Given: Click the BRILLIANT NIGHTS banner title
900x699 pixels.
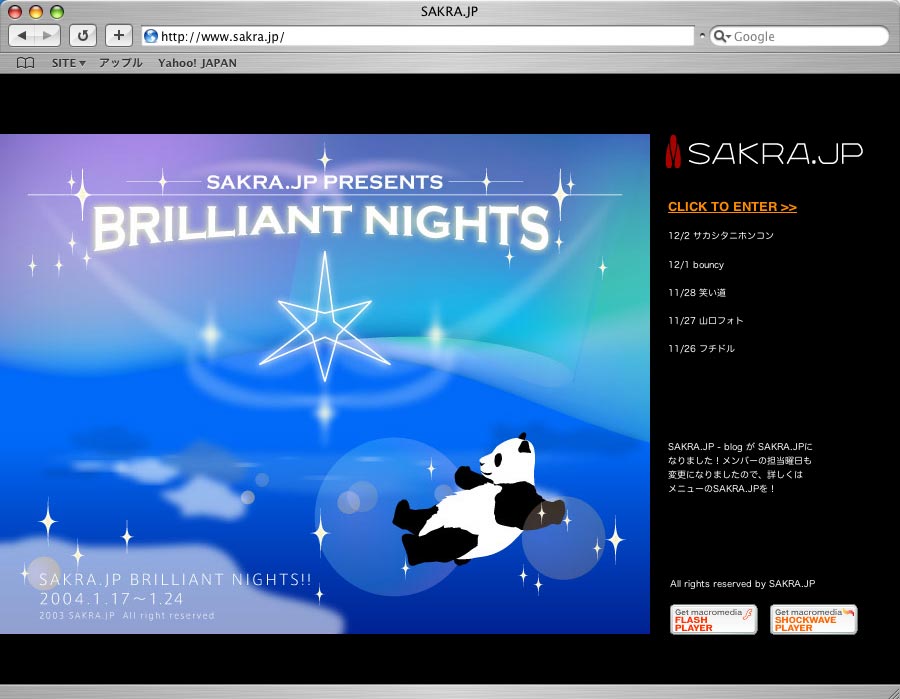Looking at the screenshot, I should pos(320,226).
